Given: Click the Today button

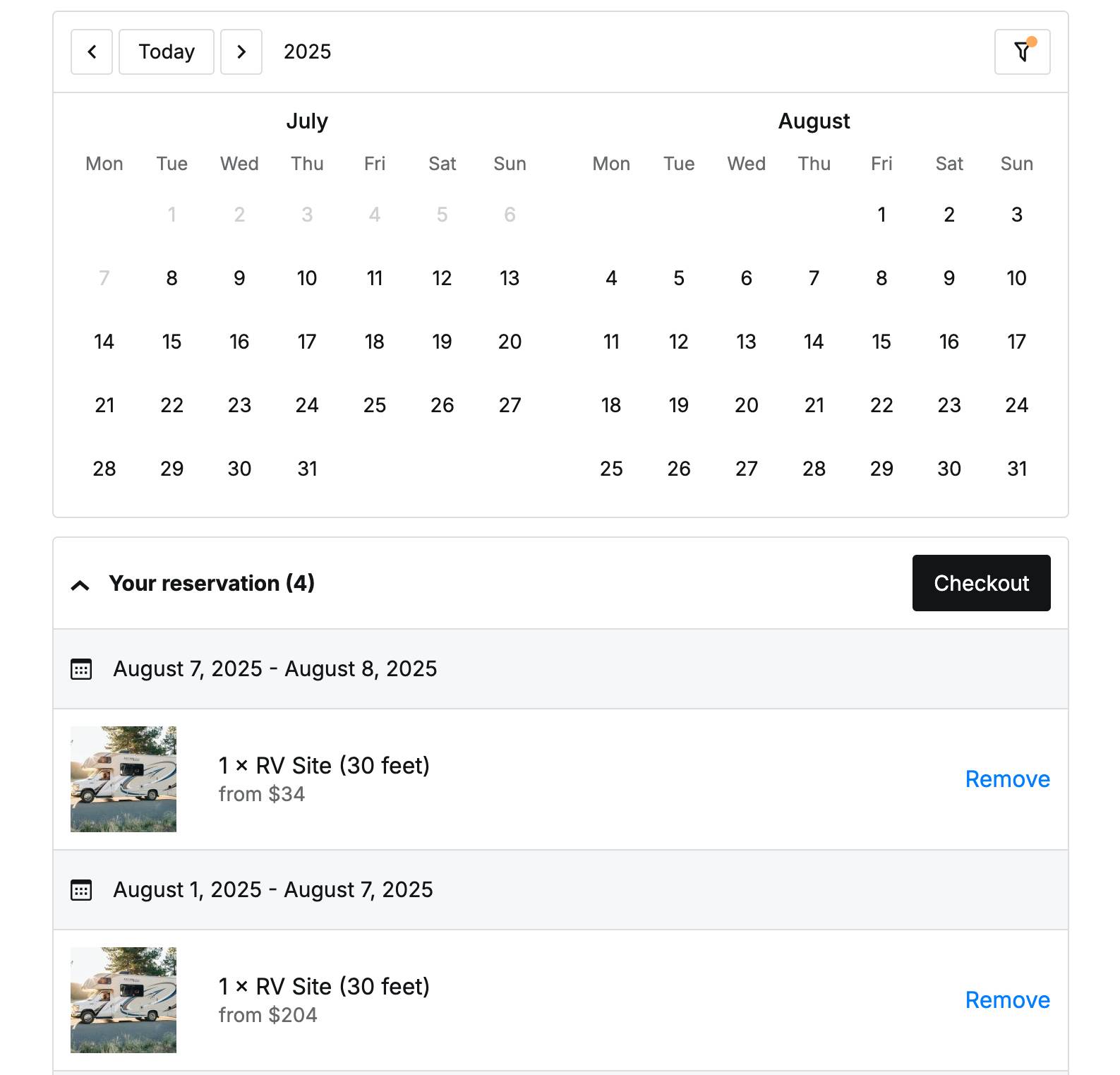Looking at the screenshot, I should point(167,52).
